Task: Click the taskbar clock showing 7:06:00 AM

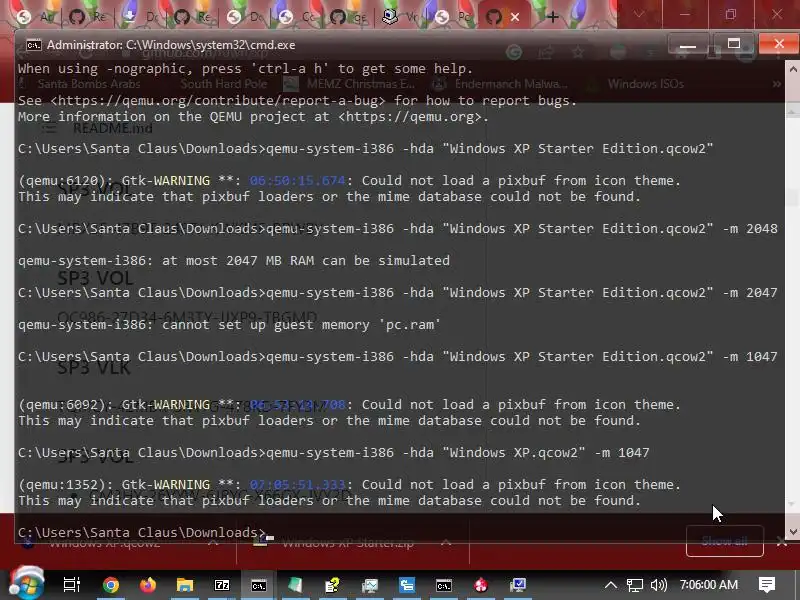Action: 709,585
